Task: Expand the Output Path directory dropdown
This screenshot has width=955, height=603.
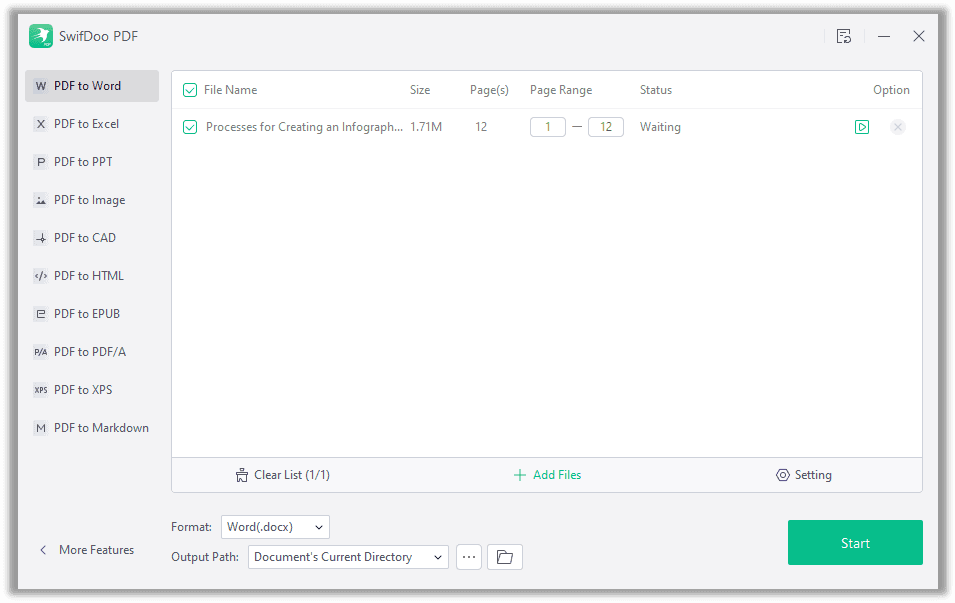Action: 348,557
